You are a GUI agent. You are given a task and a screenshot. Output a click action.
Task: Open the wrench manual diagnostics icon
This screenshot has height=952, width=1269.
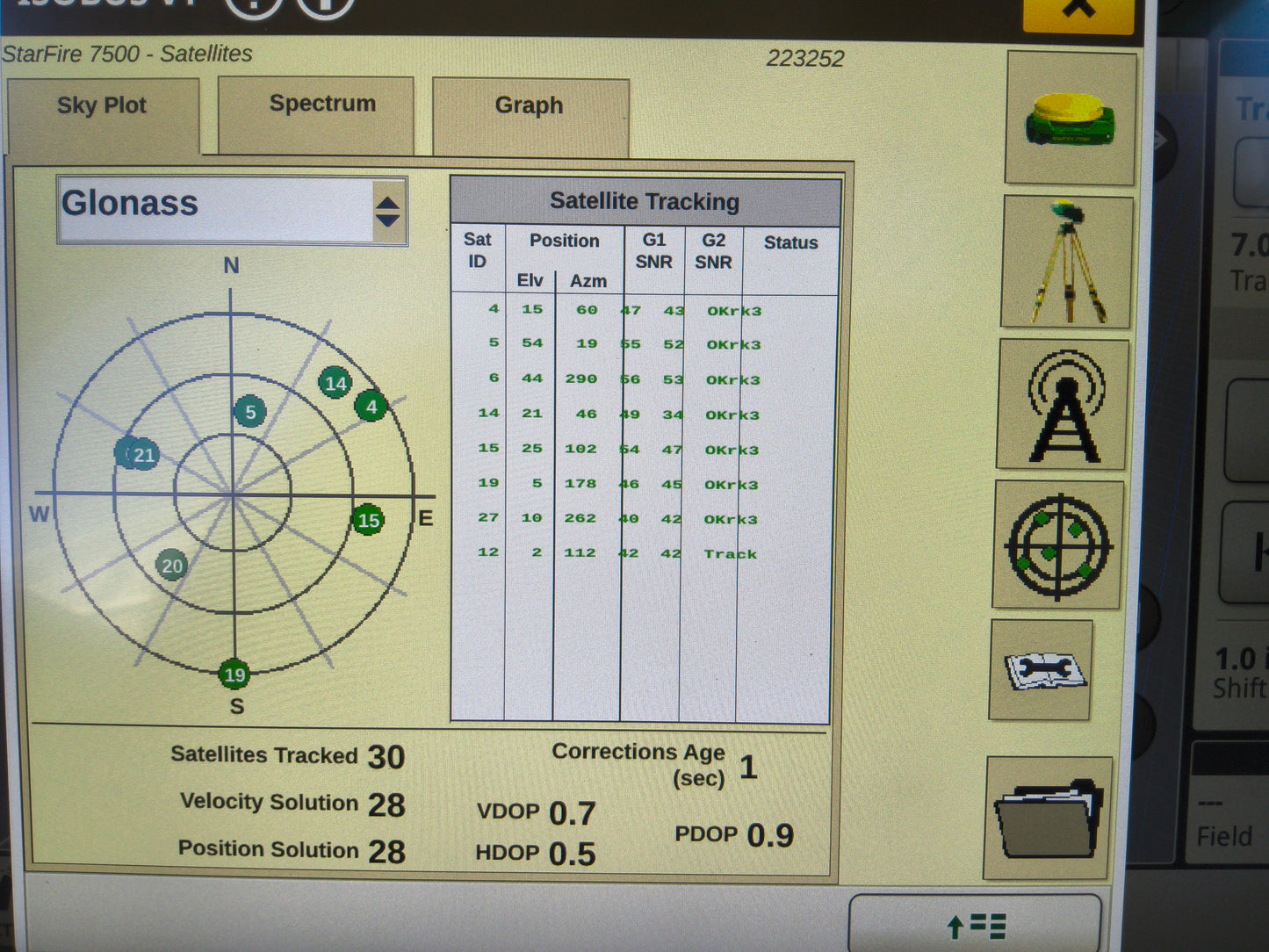[1042, 670]
